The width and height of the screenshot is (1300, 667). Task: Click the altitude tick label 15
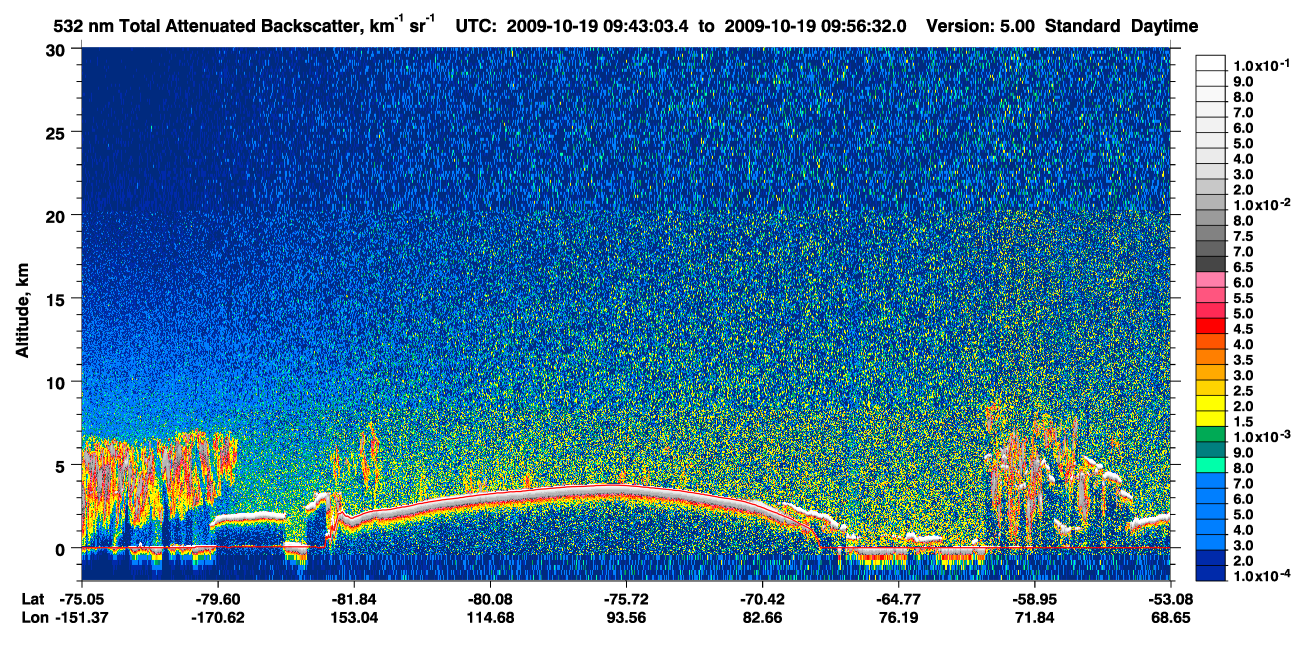point(56,298)
